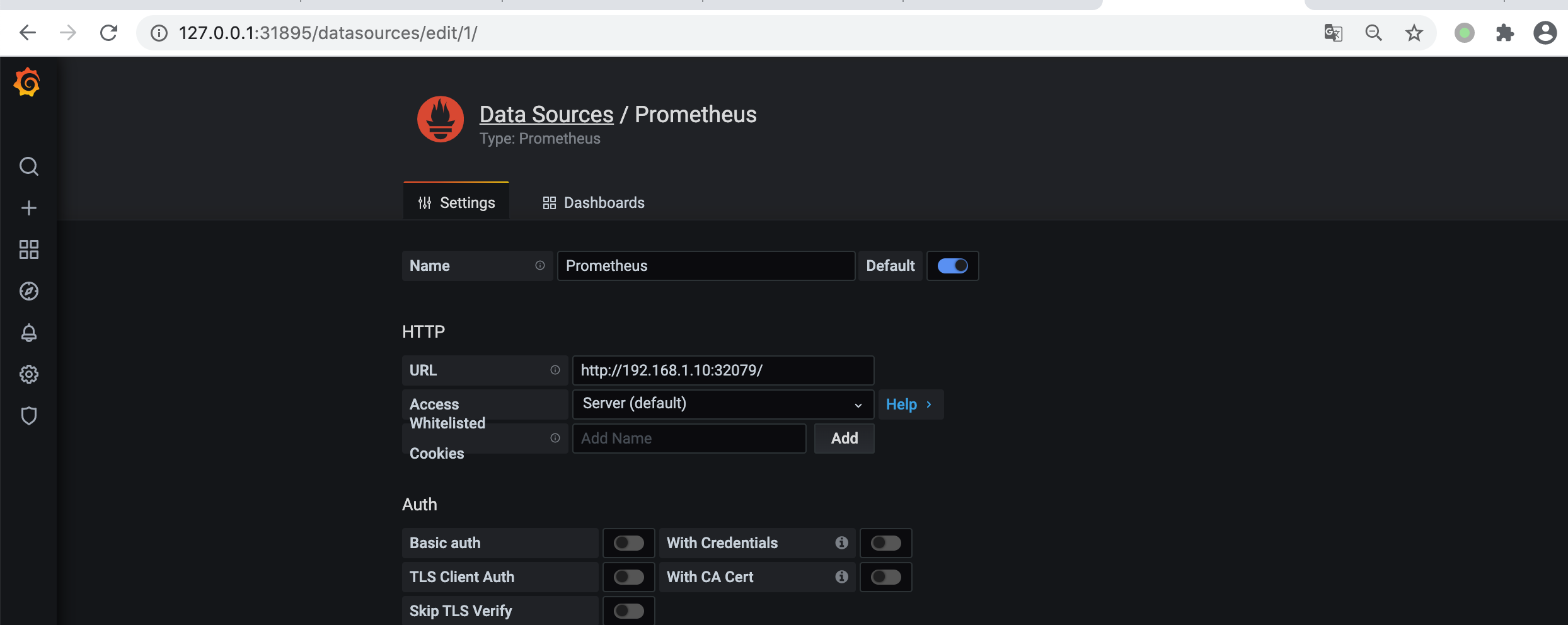The height and width of the screenshot is (625, 1568).
Task: Switch to the Settings tab
Action: coord(456,202)
